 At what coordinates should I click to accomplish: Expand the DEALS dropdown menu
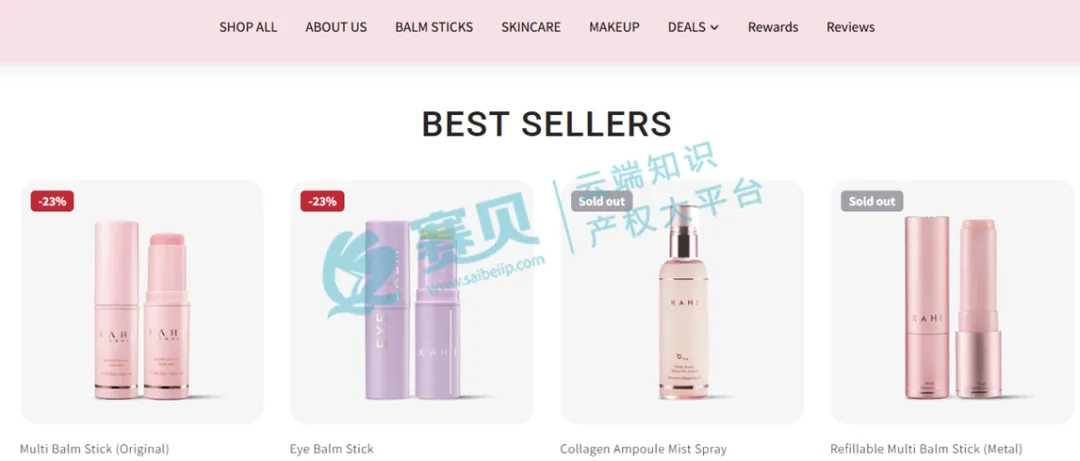point(693,28)
